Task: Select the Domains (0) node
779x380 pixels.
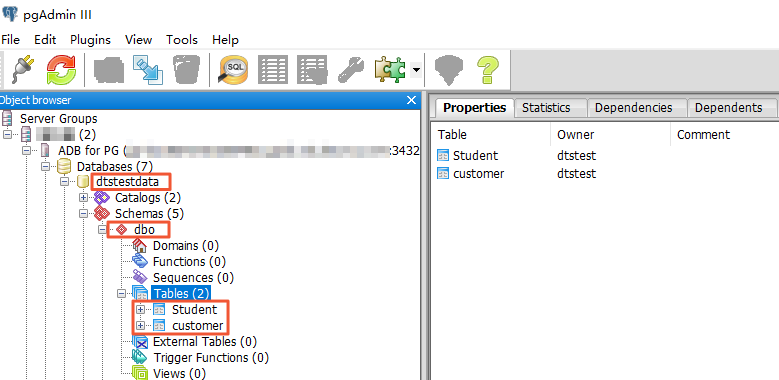Action: point(186,245)
